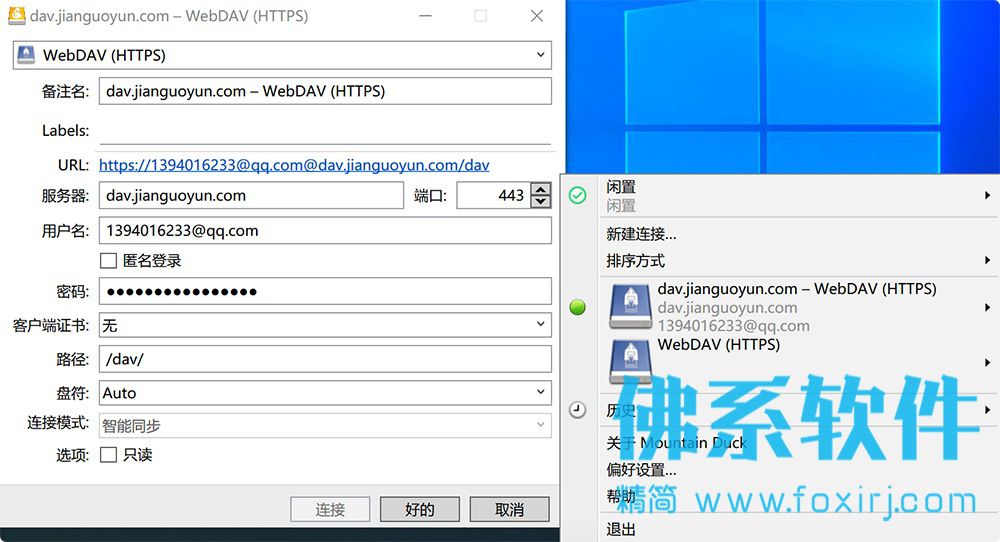Click the 路径 /dav/ input field
Screen dimensions: 1000x542
click(325, 359)
